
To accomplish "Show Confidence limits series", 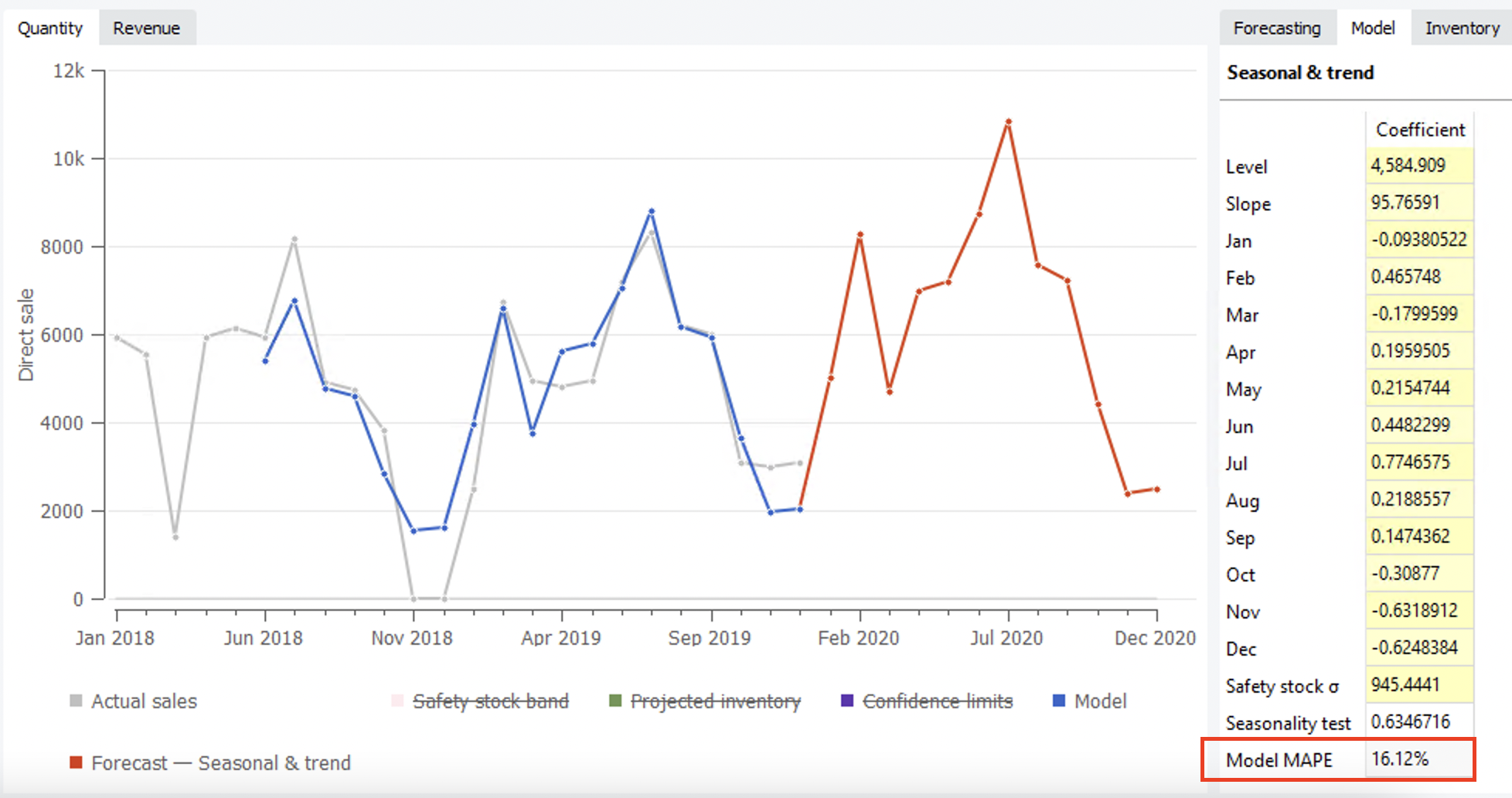I will click(x=937, y=701).
